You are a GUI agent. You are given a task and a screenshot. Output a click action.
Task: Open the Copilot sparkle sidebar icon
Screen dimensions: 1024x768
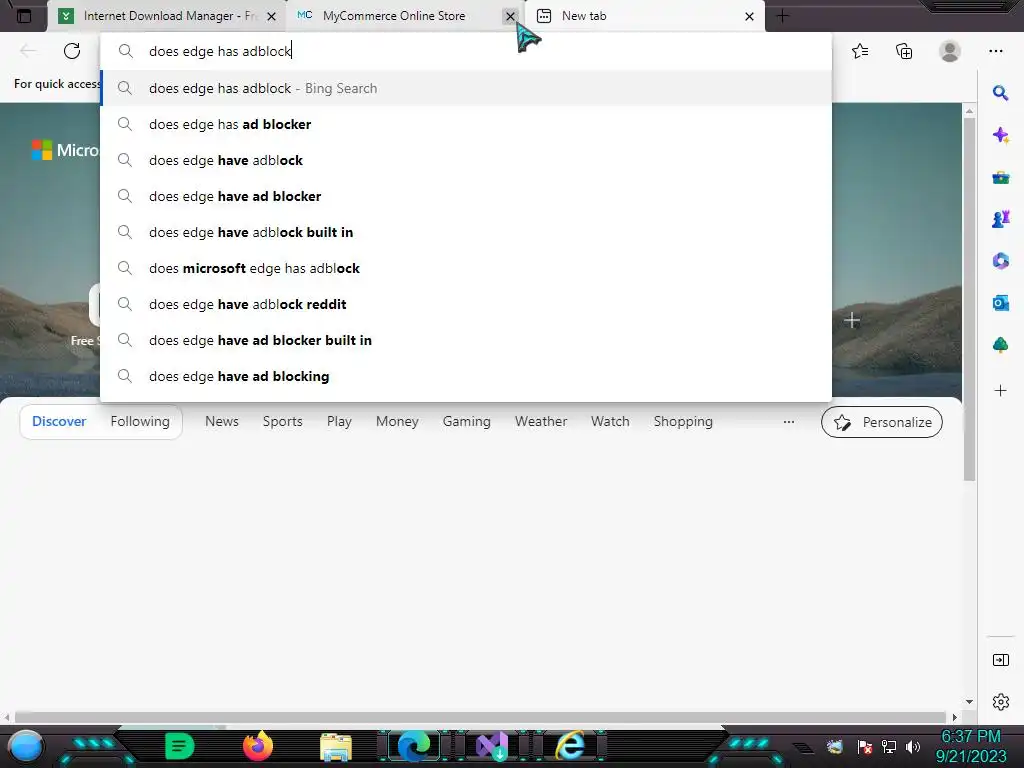click(1000, 135)
